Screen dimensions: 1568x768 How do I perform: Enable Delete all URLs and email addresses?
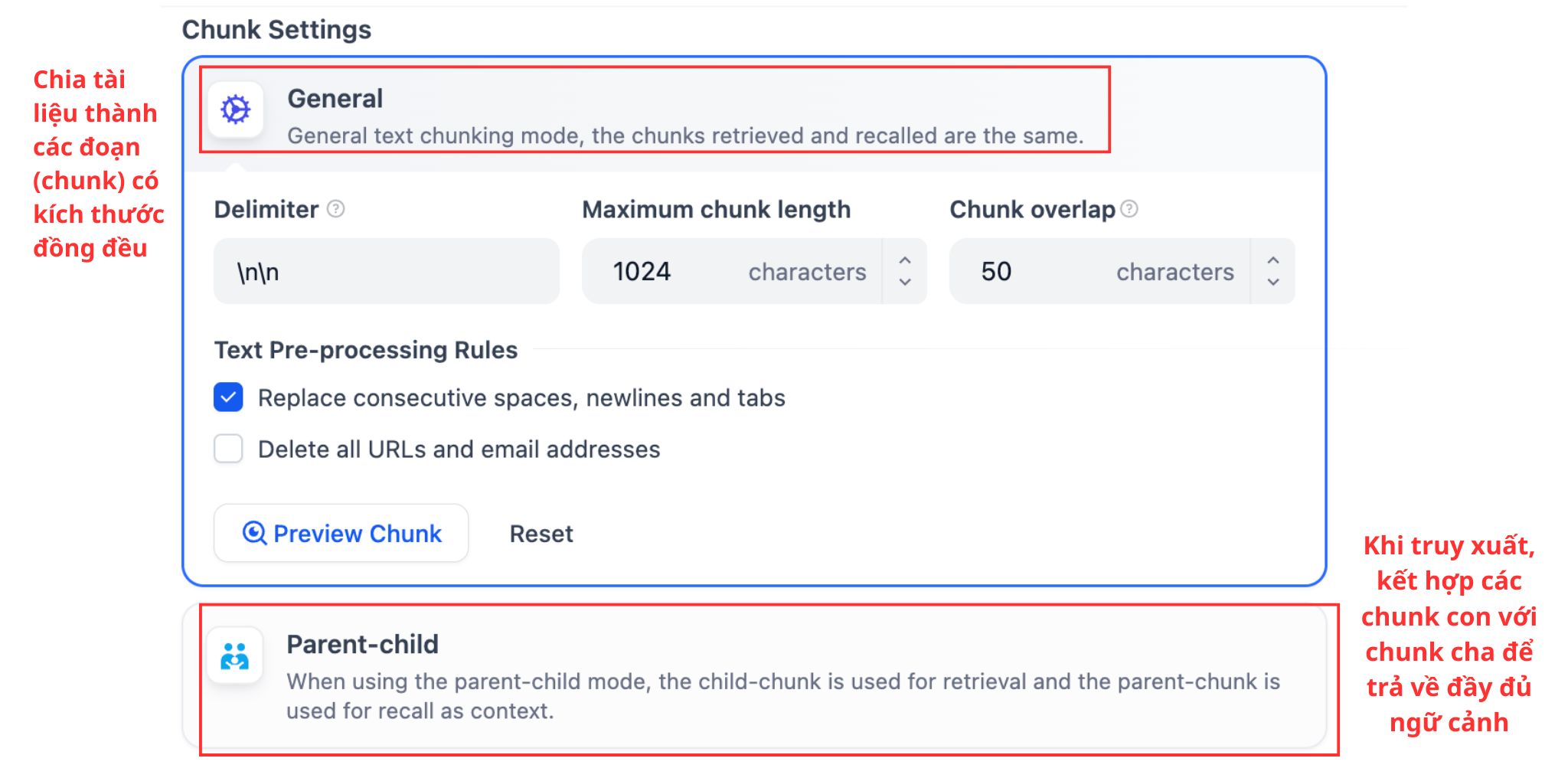227,449
